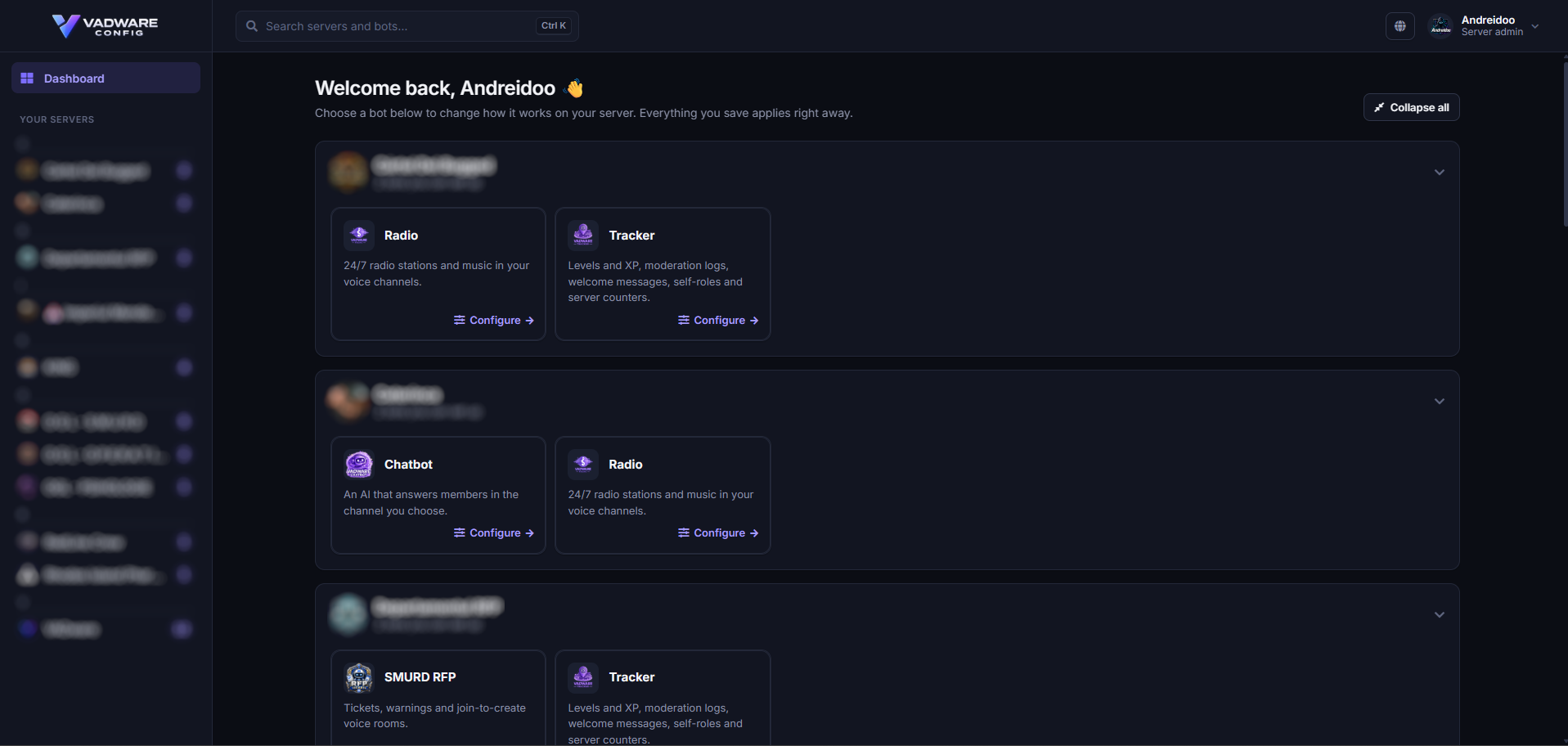
Task: Click the Collapse all button
Action: 1411,107
